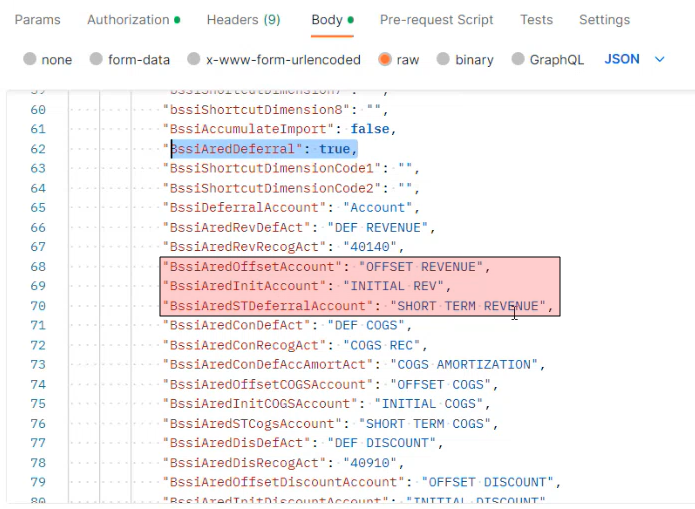Click line number 68 in gutter

[38, 266]
